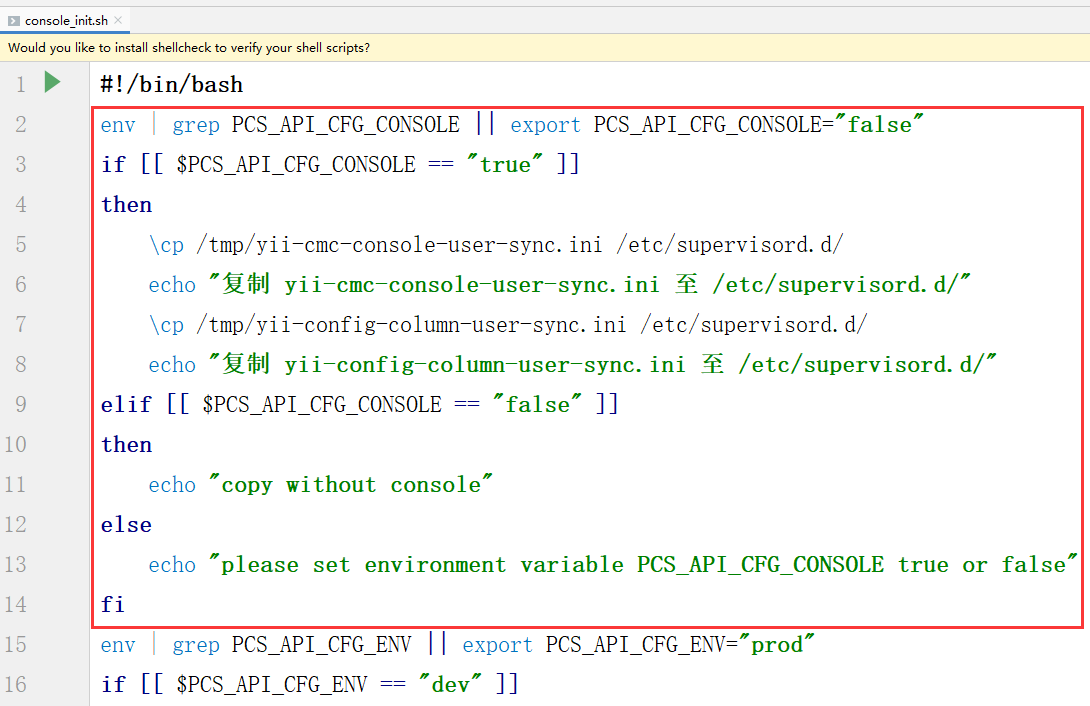Image resolution: width=1090 pixels, height=706 pixels.
Task: Click the "prod" string on line 15
Action: click(776, 645)
